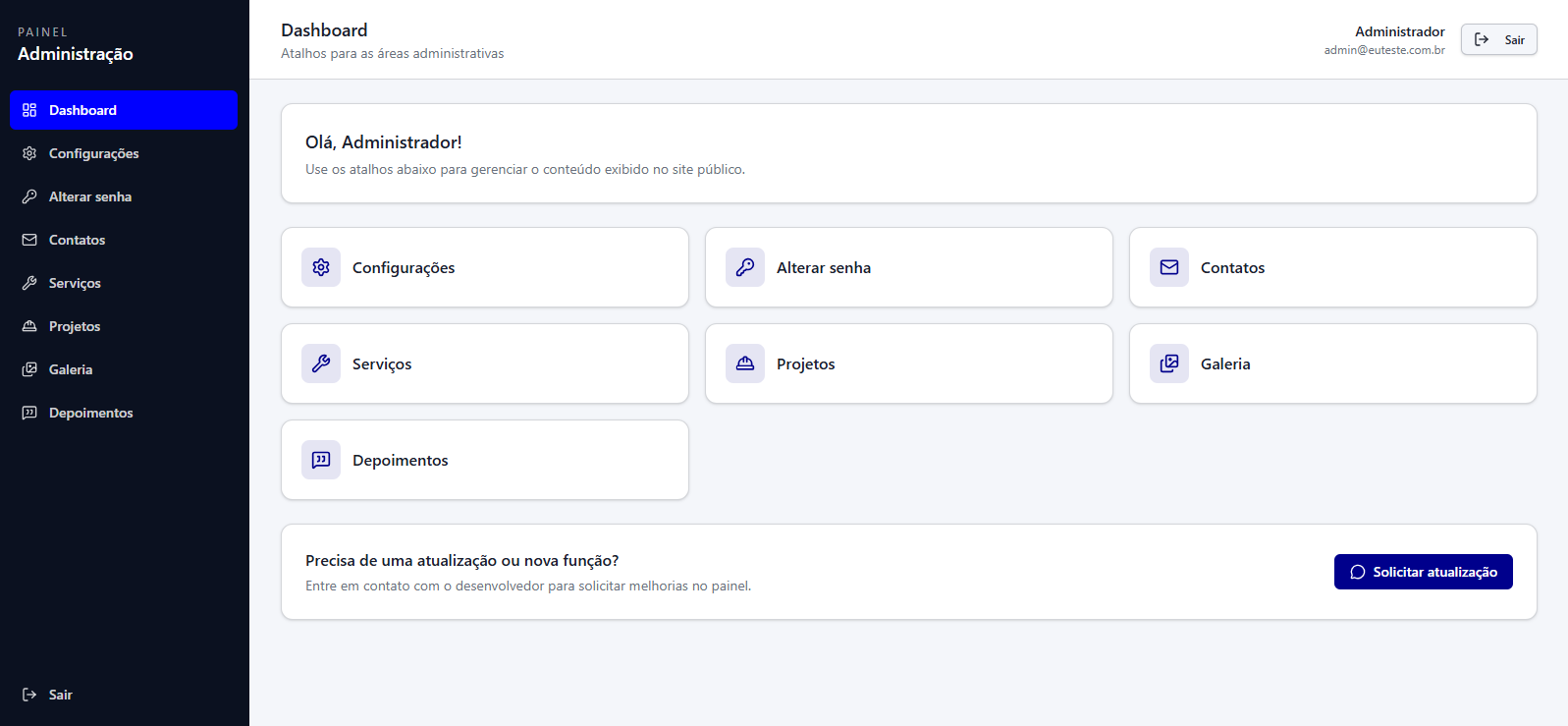Open the Serviços shortcut card
The width and height of the screenshot is (1568, 726).
coord(485,363)
